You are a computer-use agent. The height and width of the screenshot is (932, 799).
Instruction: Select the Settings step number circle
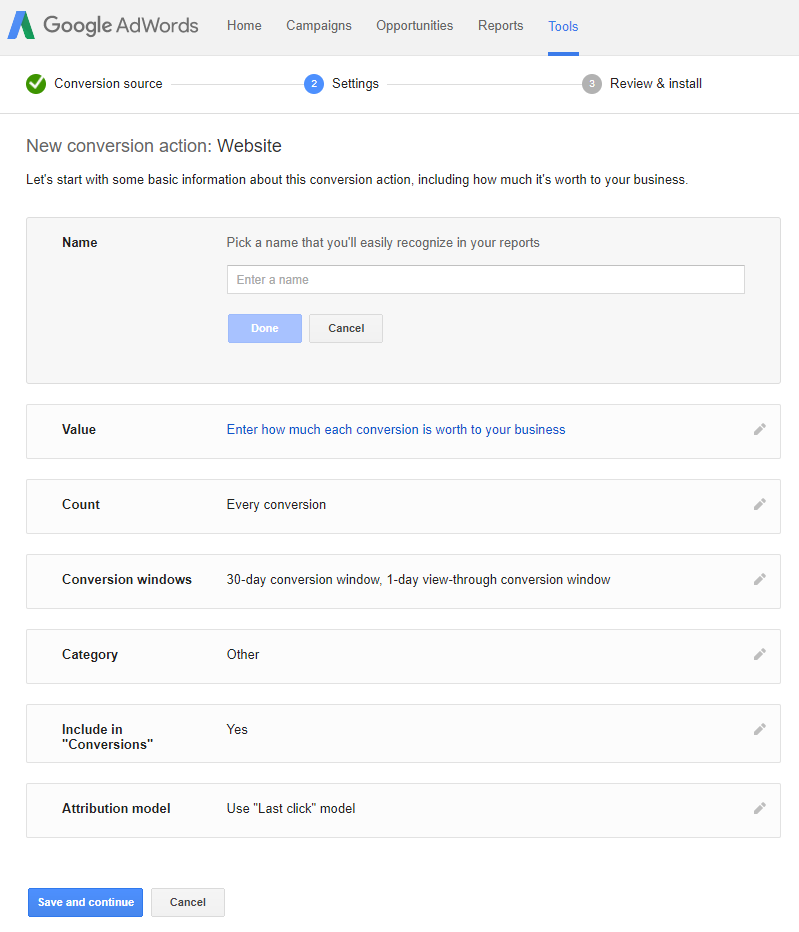[x=314, y=84]
